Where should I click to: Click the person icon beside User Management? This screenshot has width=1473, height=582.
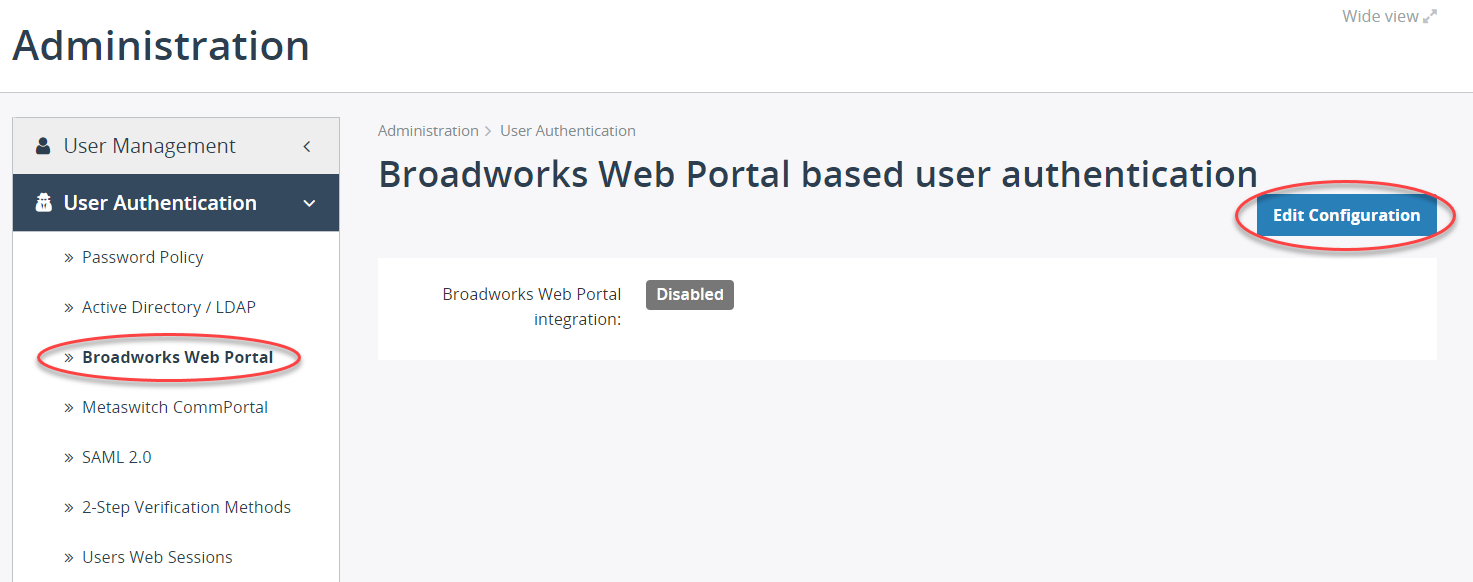tap(42, 144)
